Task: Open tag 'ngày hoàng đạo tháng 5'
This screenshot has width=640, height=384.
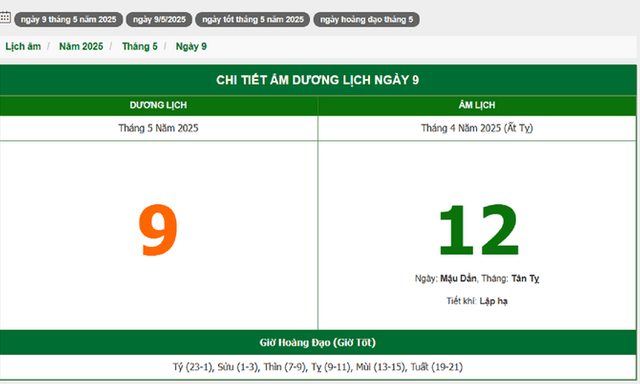Action: [x=367, y=20]
